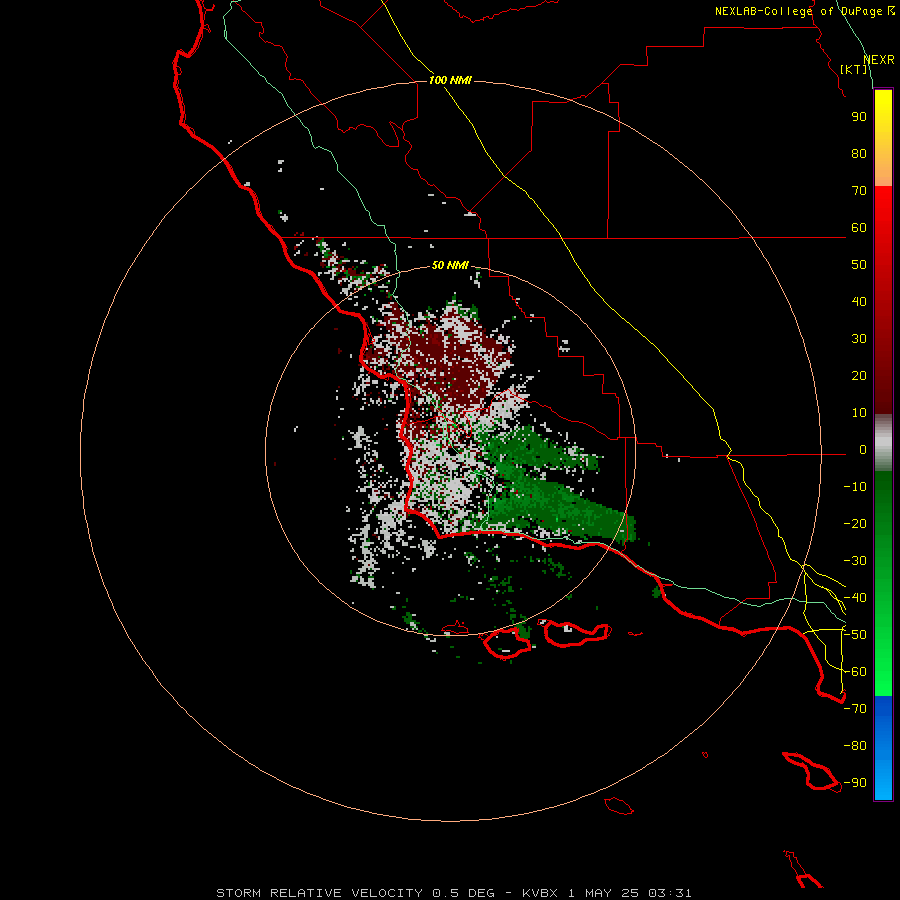
Task: Click the "STORM RELATIVE VELOCITY" caption text
Action: pos(319,893)
